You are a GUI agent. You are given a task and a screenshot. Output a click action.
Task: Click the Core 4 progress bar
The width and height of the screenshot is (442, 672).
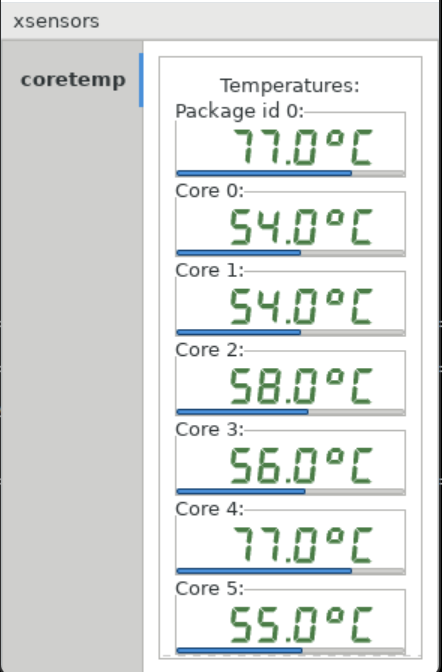(290, 571)
